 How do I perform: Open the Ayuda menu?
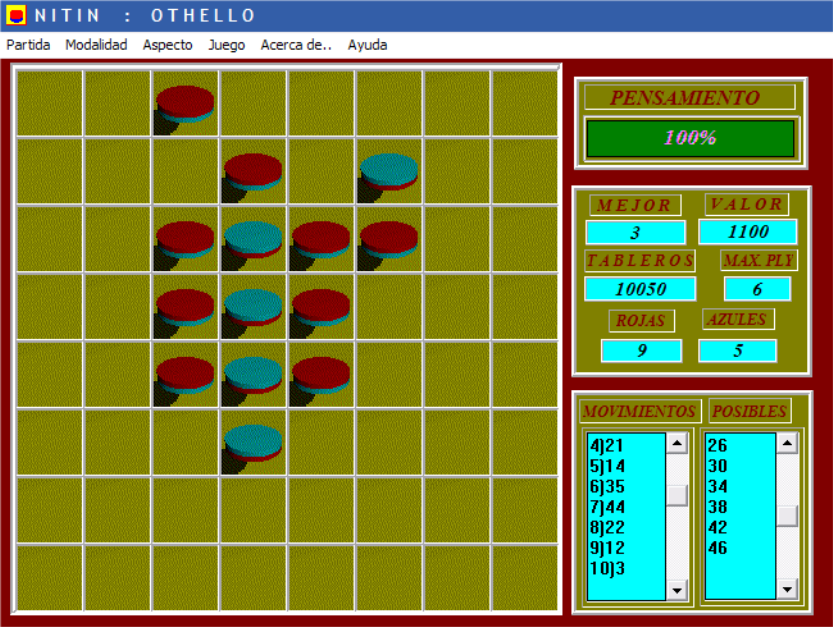[367, 45]
